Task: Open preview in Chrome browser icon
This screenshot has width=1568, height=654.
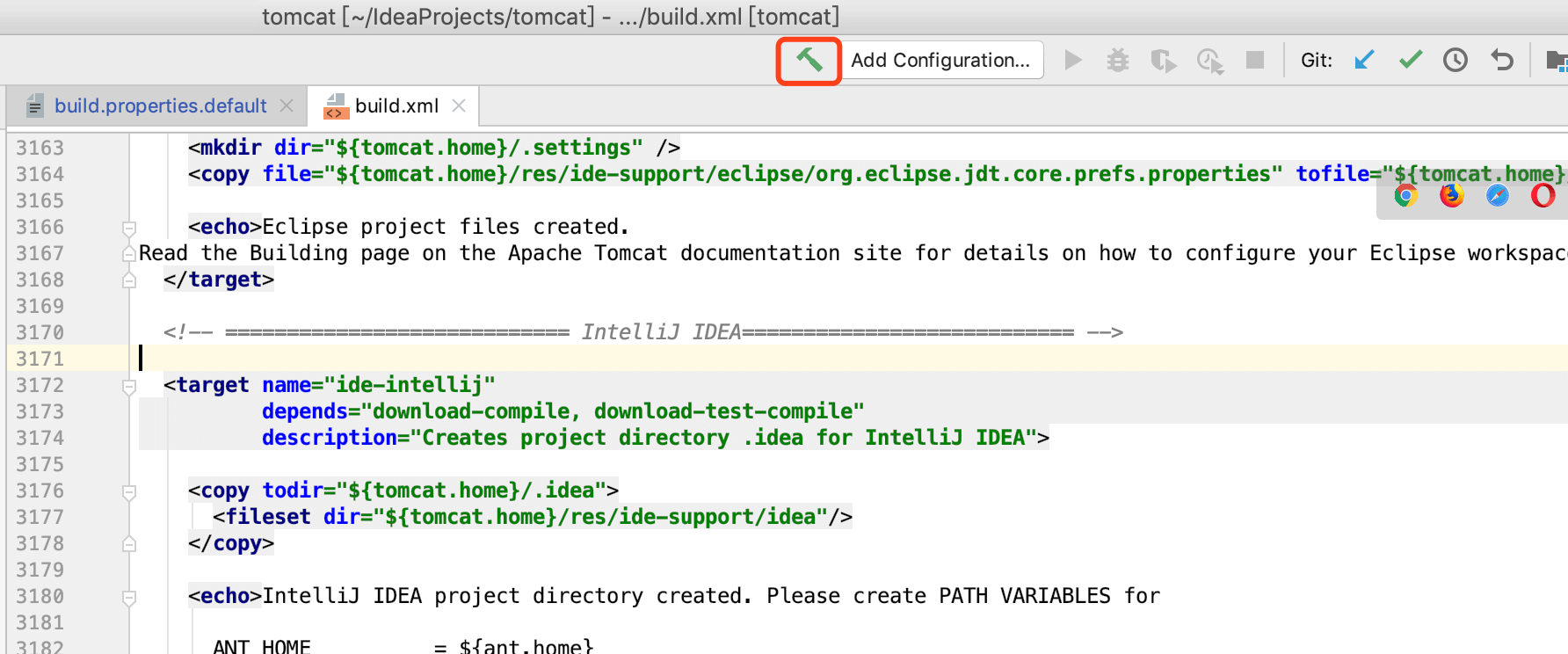Action: 1406,195
